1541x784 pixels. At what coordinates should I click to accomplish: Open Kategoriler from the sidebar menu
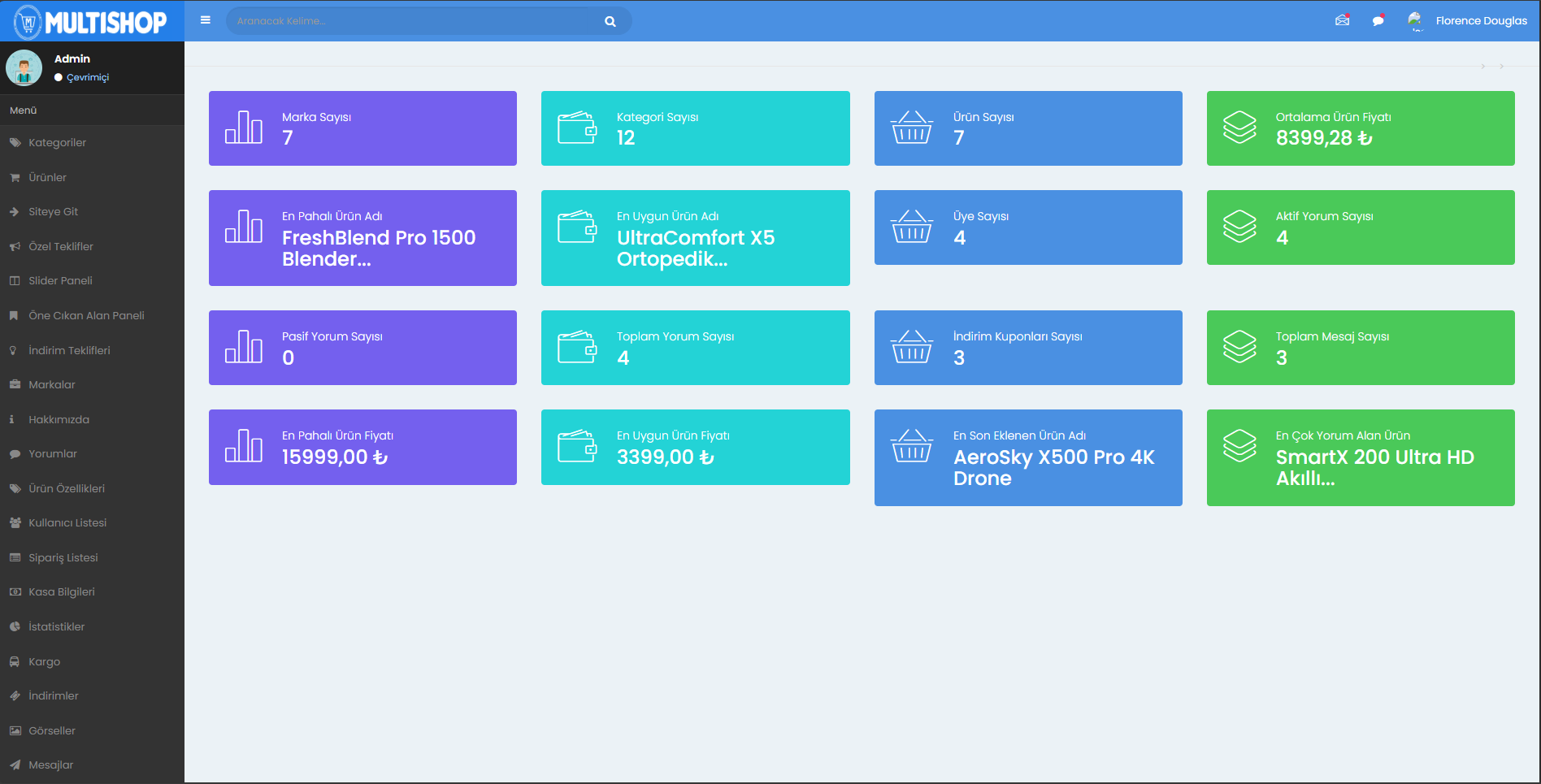57,142
